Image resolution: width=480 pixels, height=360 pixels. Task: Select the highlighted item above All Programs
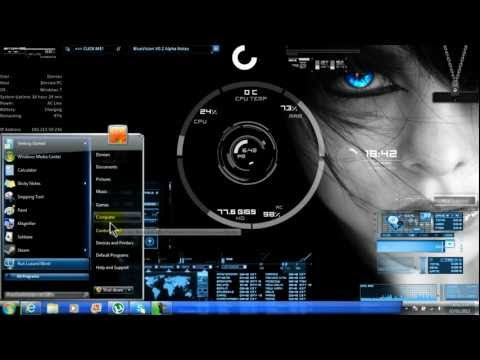pyautogui.click(x=47, y=264)
